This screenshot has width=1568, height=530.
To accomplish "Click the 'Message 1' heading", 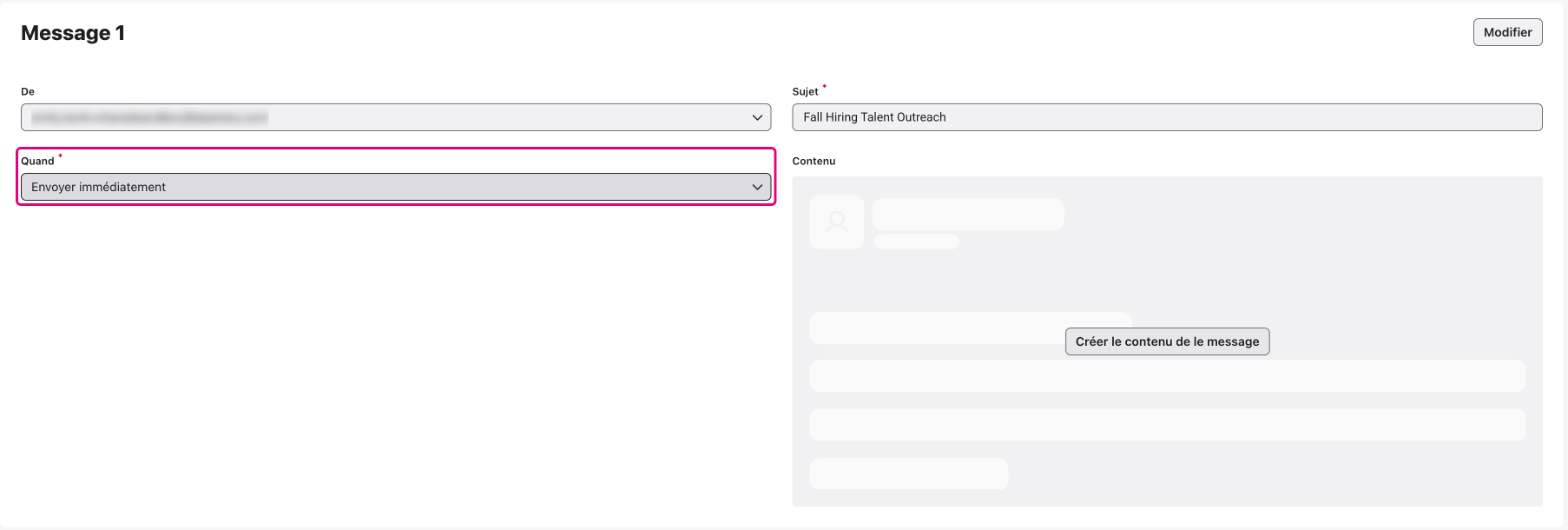I will 73,33.
